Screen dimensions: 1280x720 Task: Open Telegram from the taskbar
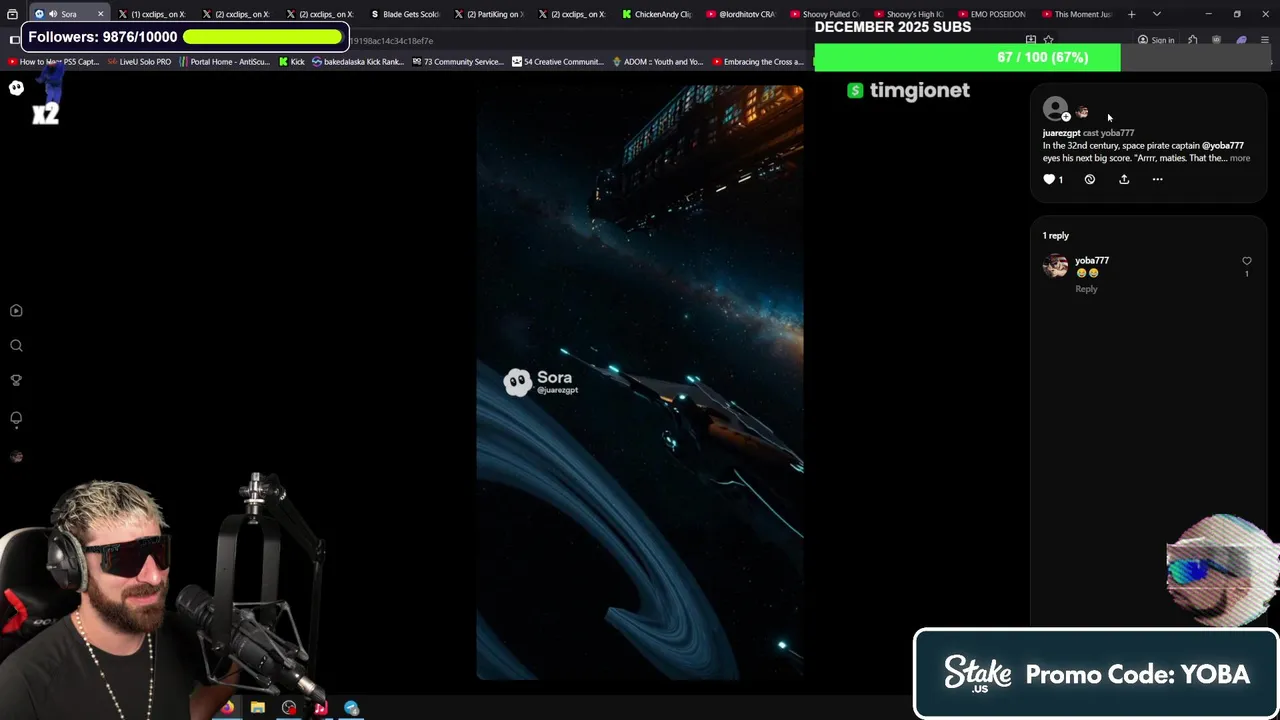[x=351, y=708]
